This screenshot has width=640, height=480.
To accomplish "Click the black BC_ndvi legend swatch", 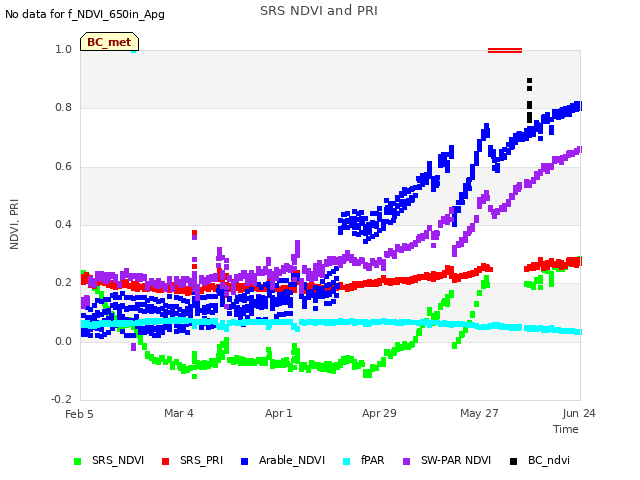I will pyautogui.click(x=513, y=461).
